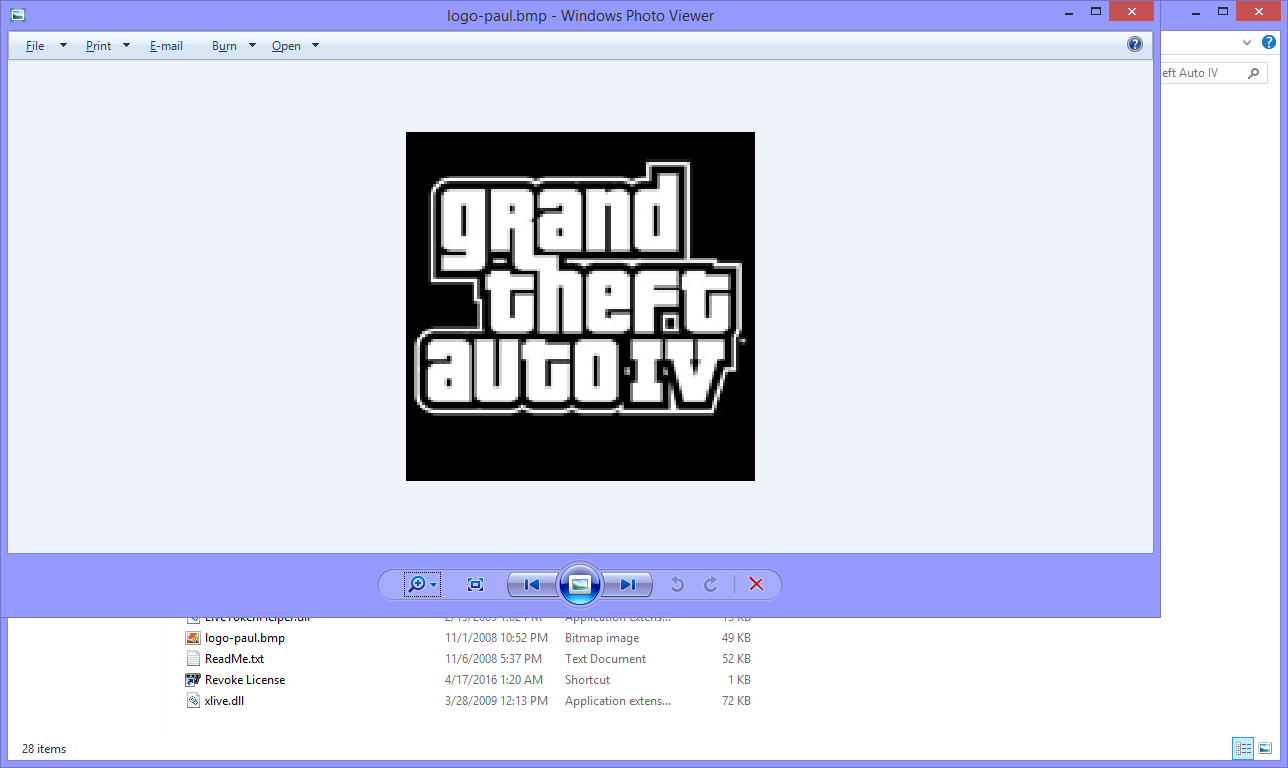Expand the Open dropdown arrow
Image resolution: width=1288 pixels, height=768 pixels.
coord(315,45)
